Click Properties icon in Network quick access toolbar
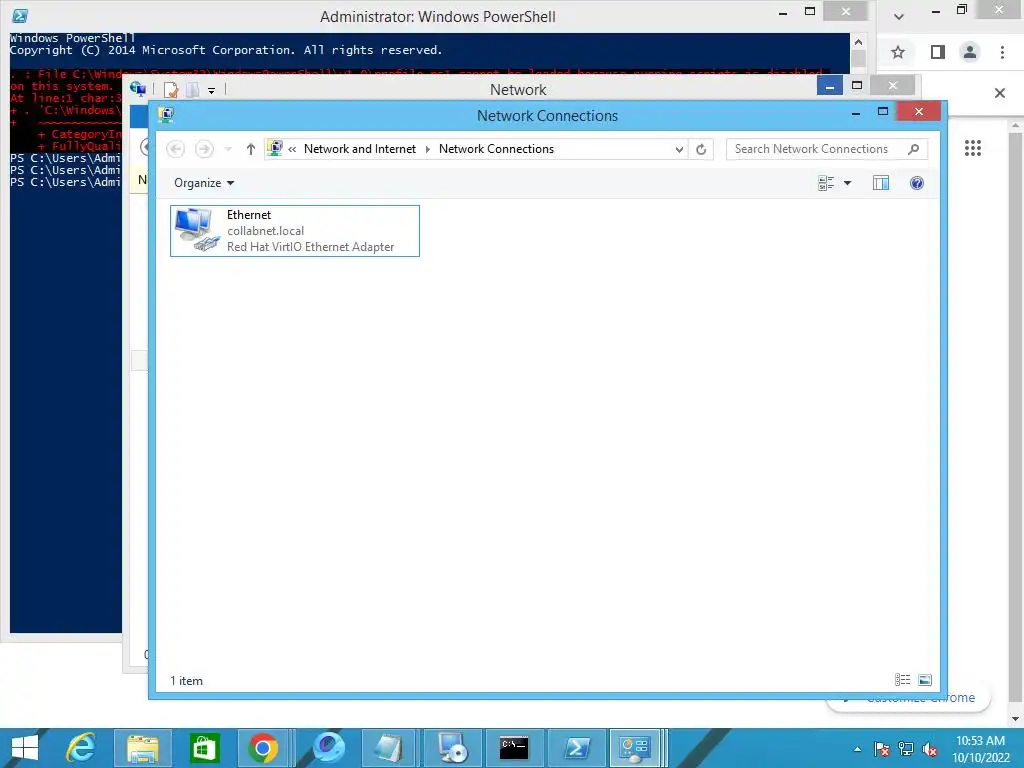Viewport: 1024px width, 768px height. click(171, 90)
